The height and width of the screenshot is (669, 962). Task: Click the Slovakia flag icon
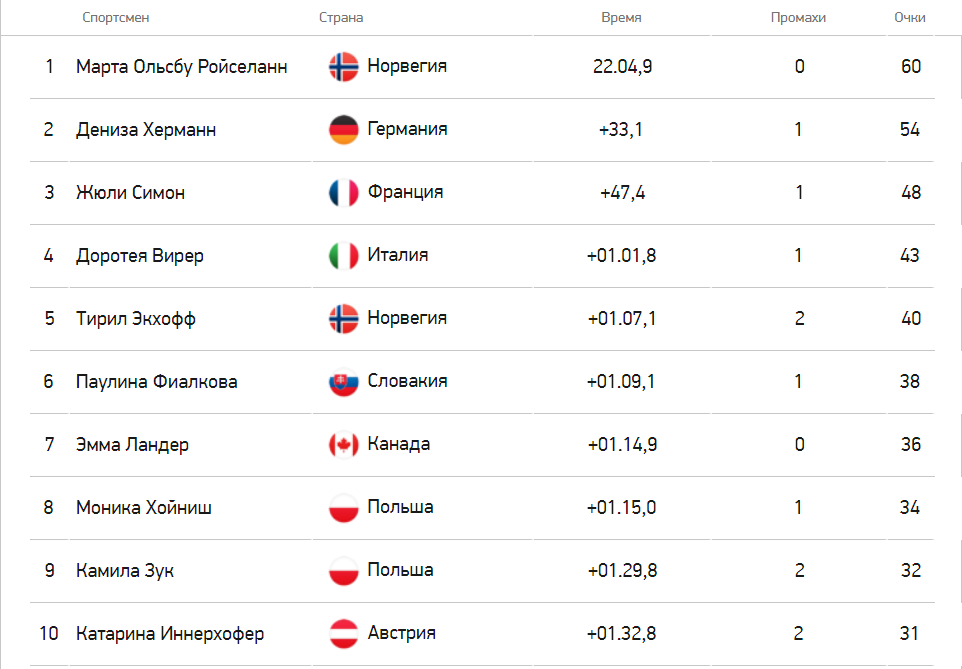point(344,382)
